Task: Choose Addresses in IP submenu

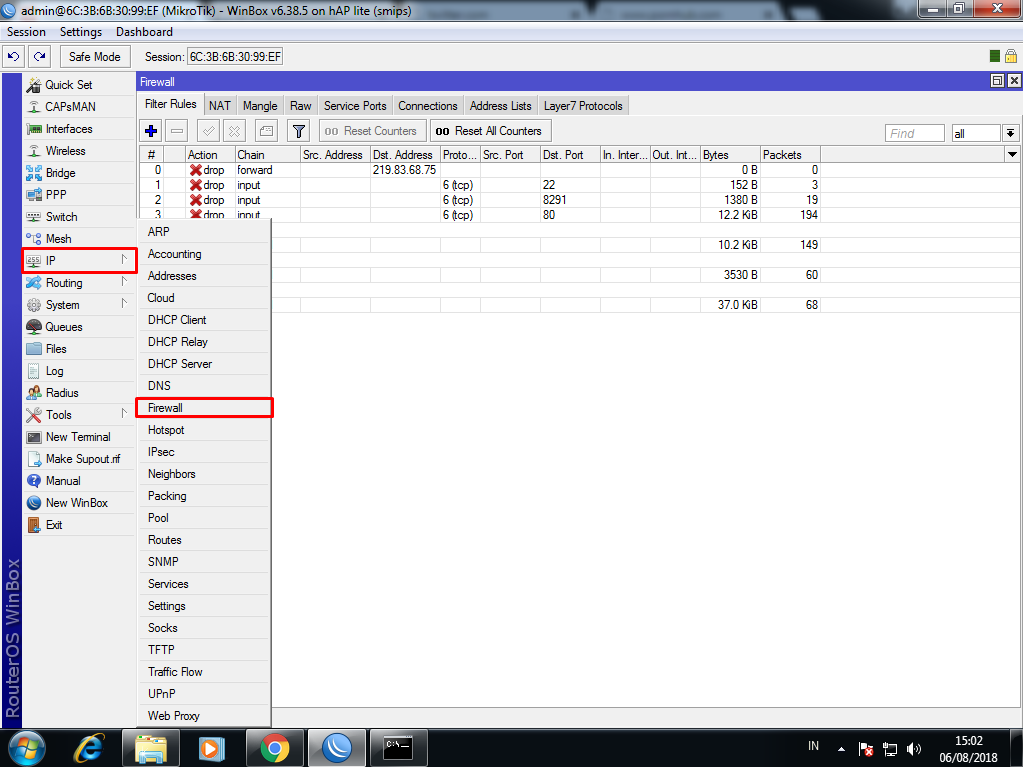Action: tap(204, 276)
